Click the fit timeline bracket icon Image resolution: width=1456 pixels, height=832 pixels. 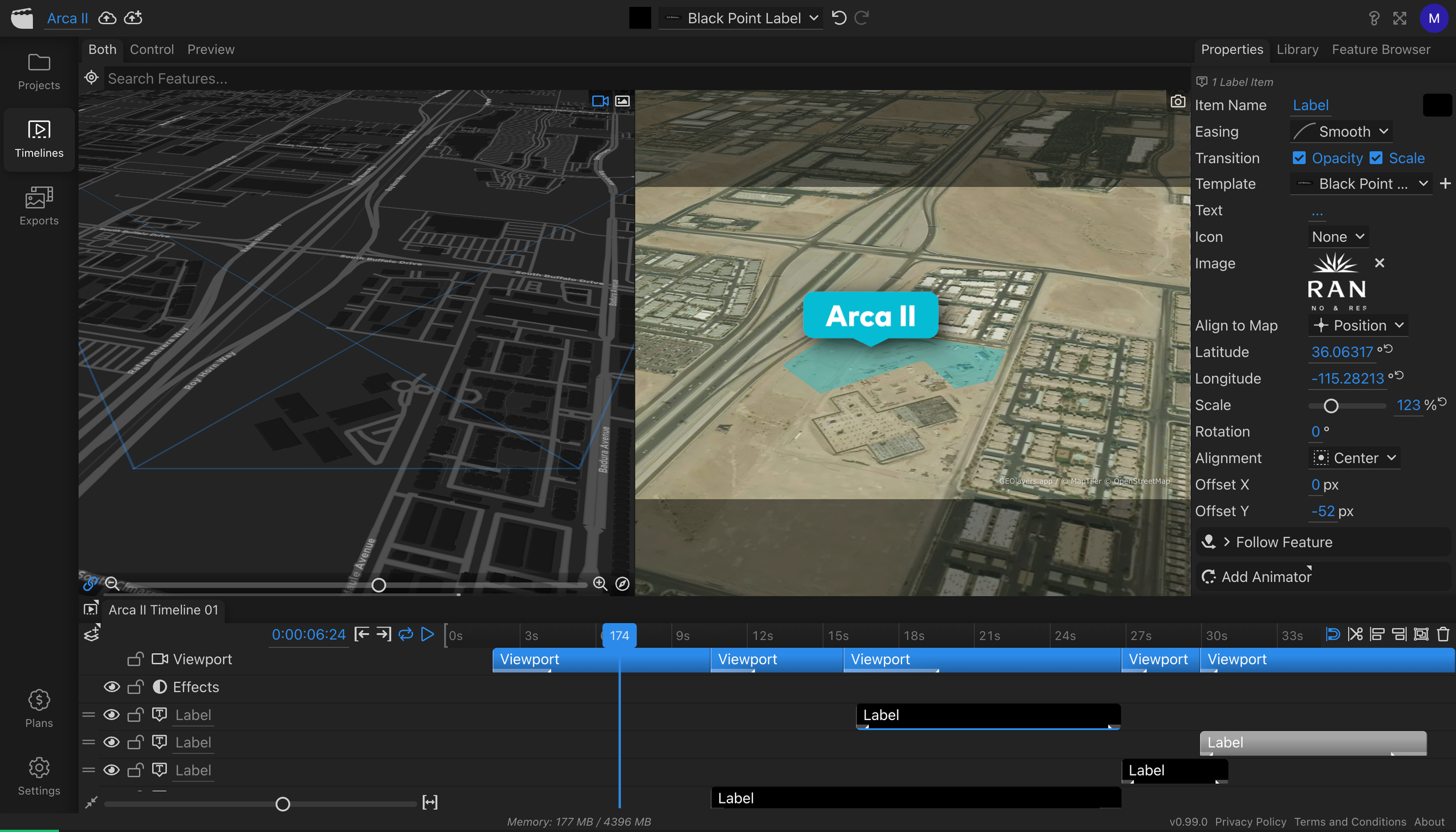(430, 803)
